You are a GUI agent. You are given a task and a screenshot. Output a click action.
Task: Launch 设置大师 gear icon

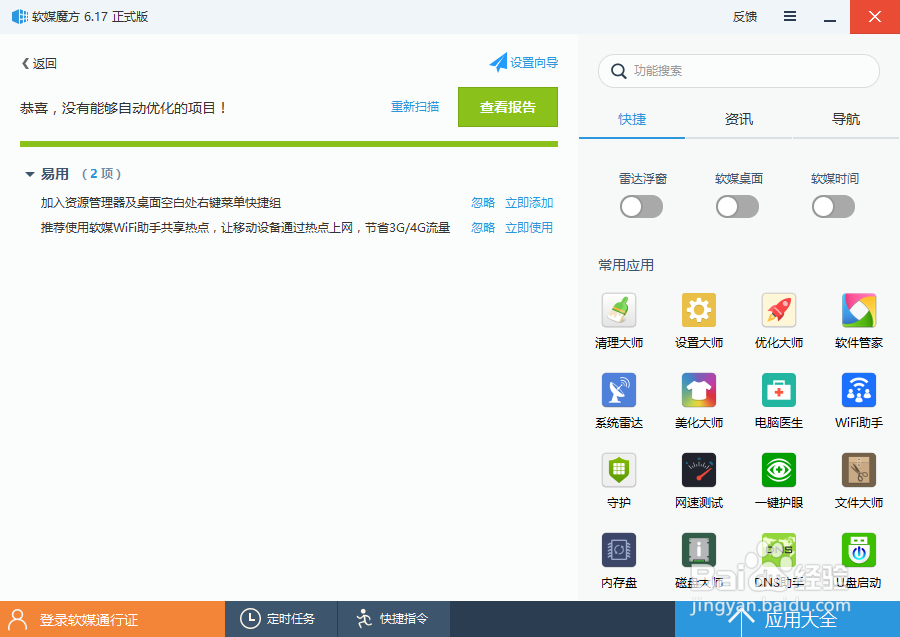[699, 310]
